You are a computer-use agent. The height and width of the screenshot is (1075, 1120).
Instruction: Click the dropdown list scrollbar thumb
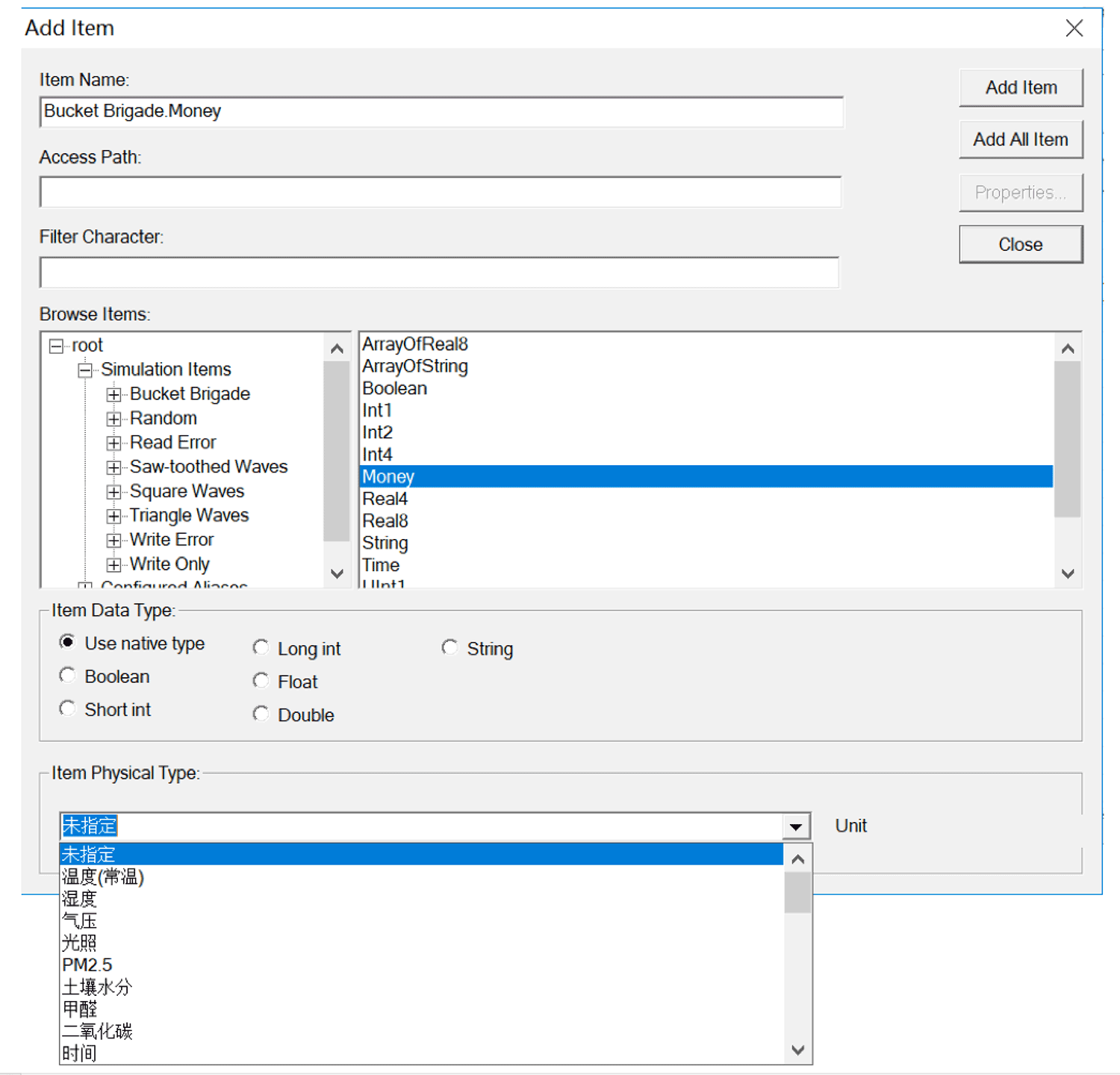797,893
